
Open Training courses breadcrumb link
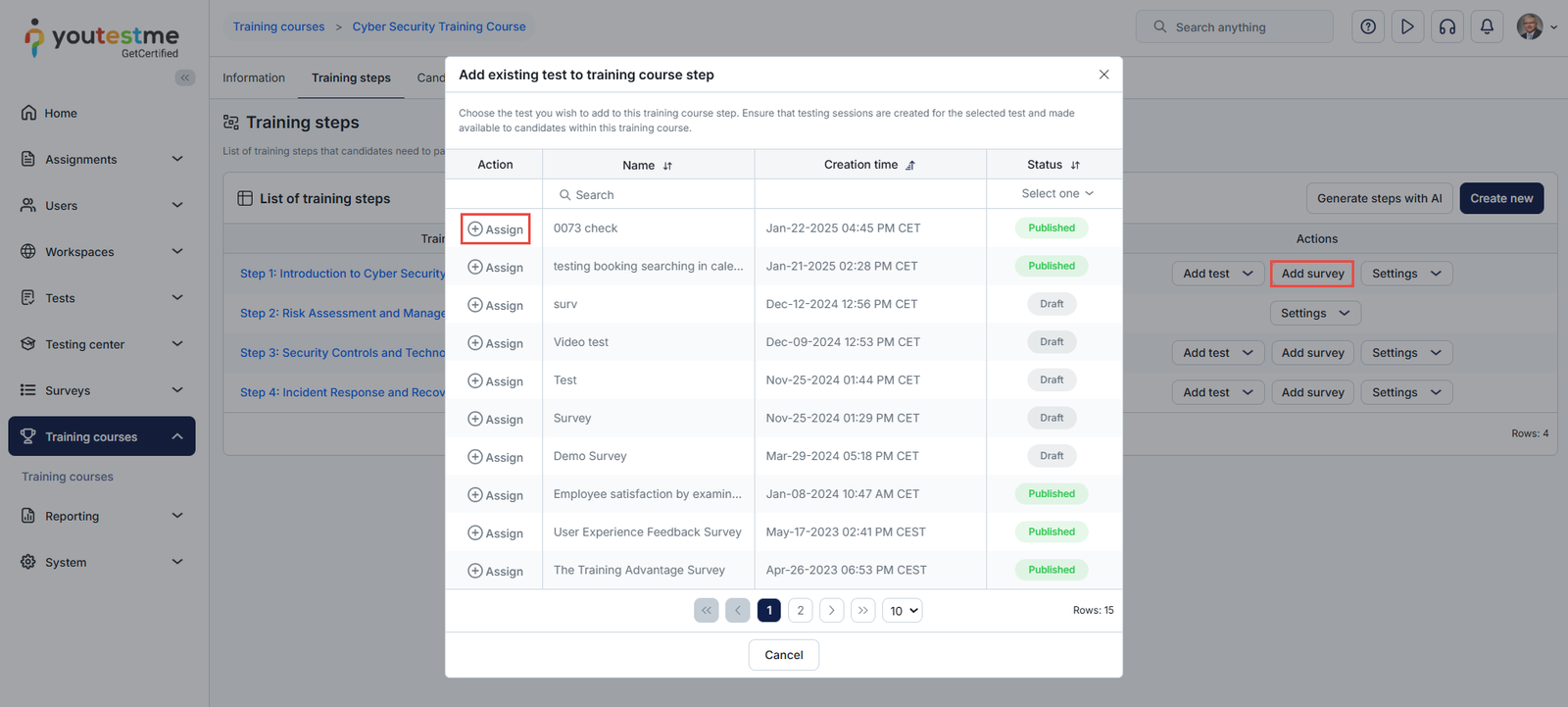(x=278, y=26)
